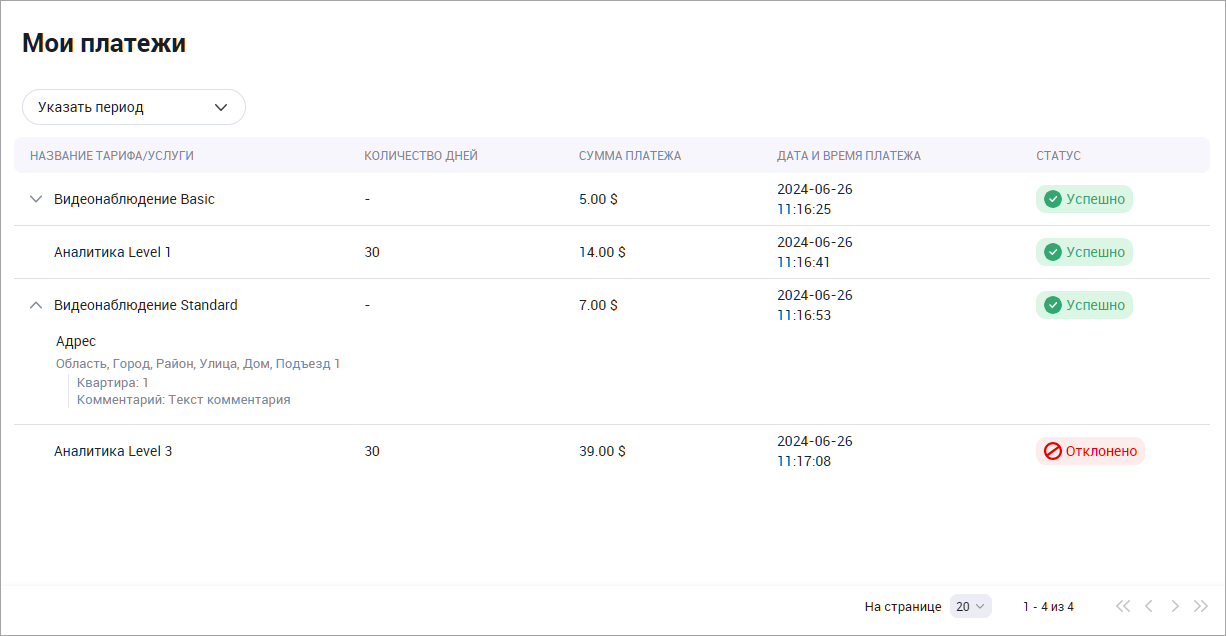Select the Аналитика Level 1 payment row
The height and width of the screenshot is (636, 1226).
(113, 252)
